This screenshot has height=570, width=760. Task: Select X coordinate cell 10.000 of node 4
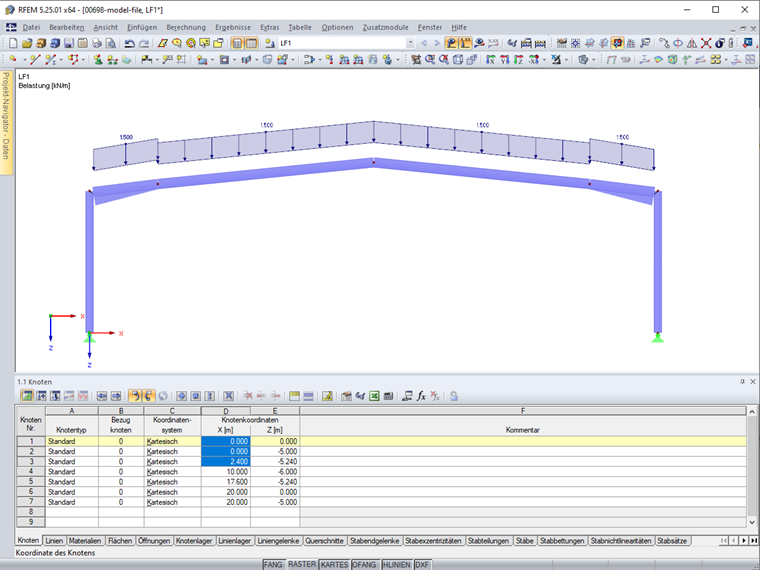(x=226, y=472)
